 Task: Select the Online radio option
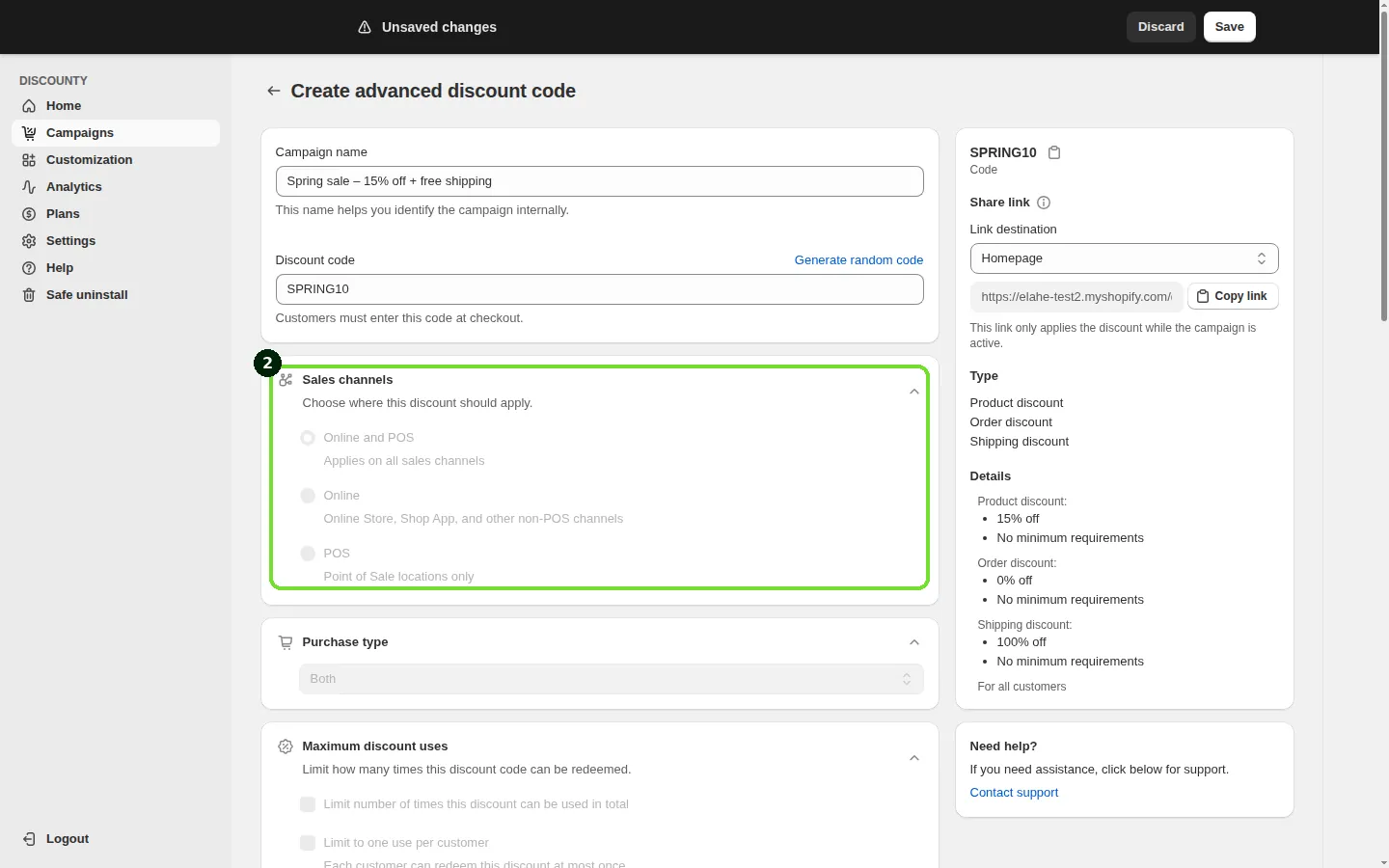tap(308, 496)
